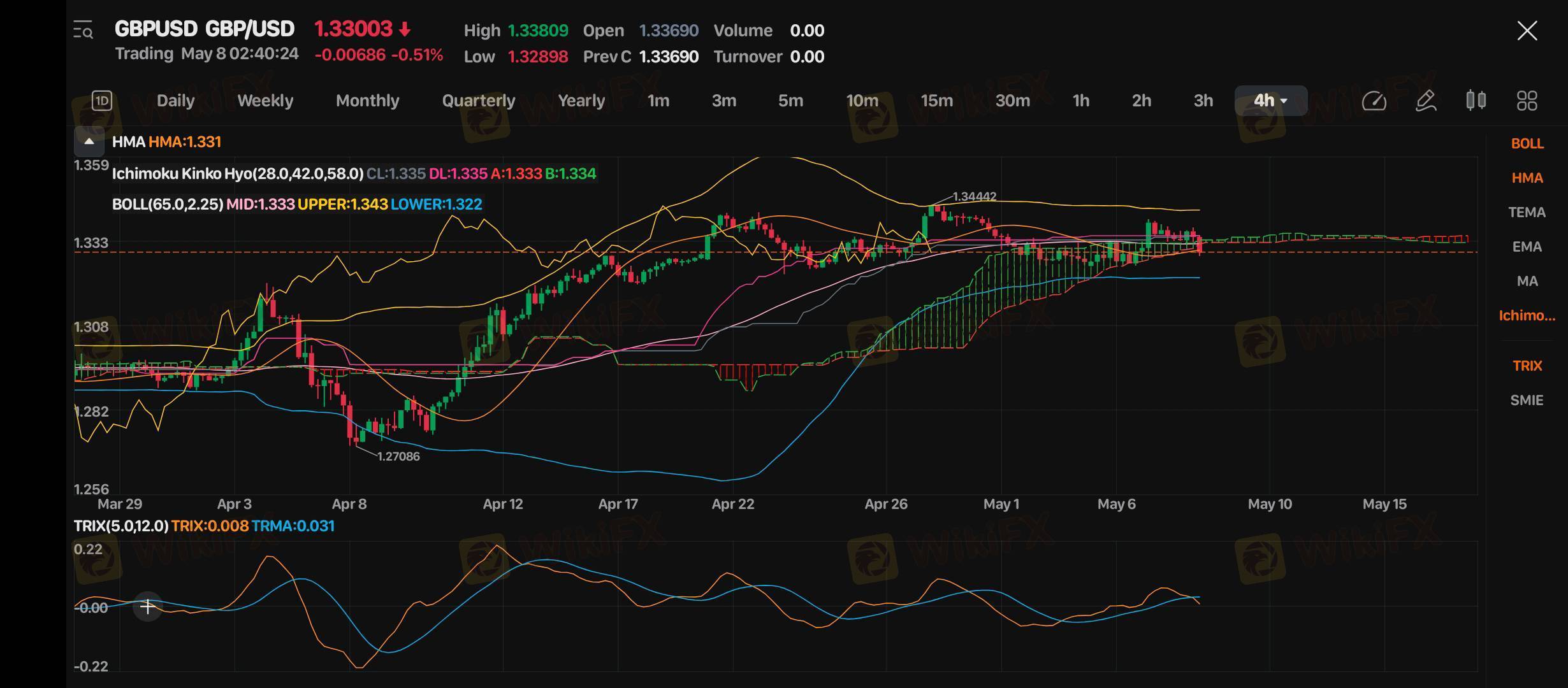Image resolution: width=1568 pixels, height=688 pixels.
Task: Enable the SMIE sub-indicator
Action: pos(1527,400)
